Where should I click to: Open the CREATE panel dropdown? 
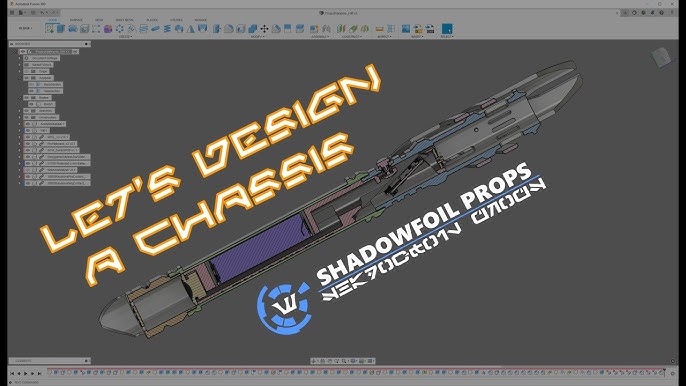pos(125,37)
